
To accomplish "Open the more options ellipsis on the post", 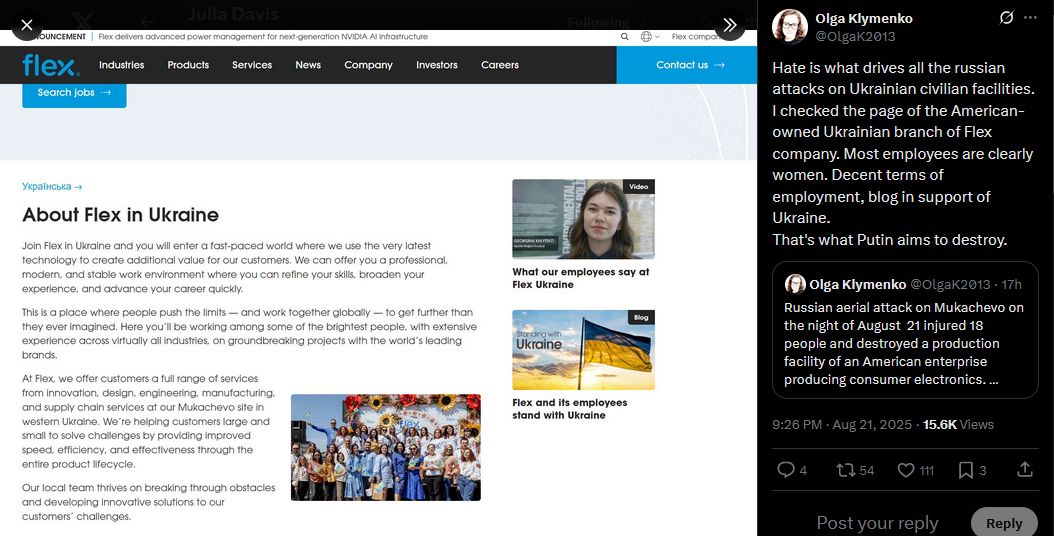I will pyautogui.click(x=1030, y=17).
